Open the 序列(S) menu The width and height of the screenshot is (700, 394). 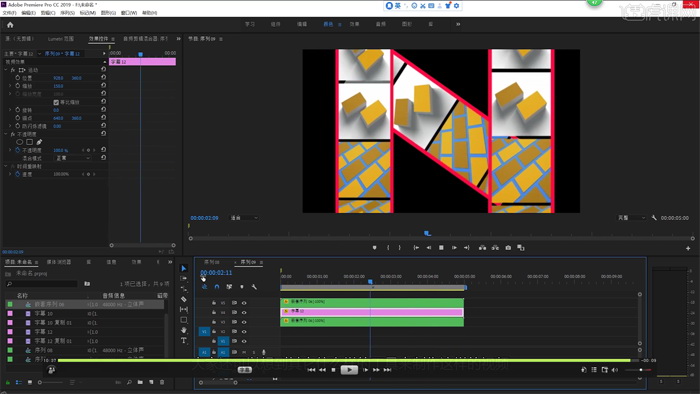click(67, 13)
